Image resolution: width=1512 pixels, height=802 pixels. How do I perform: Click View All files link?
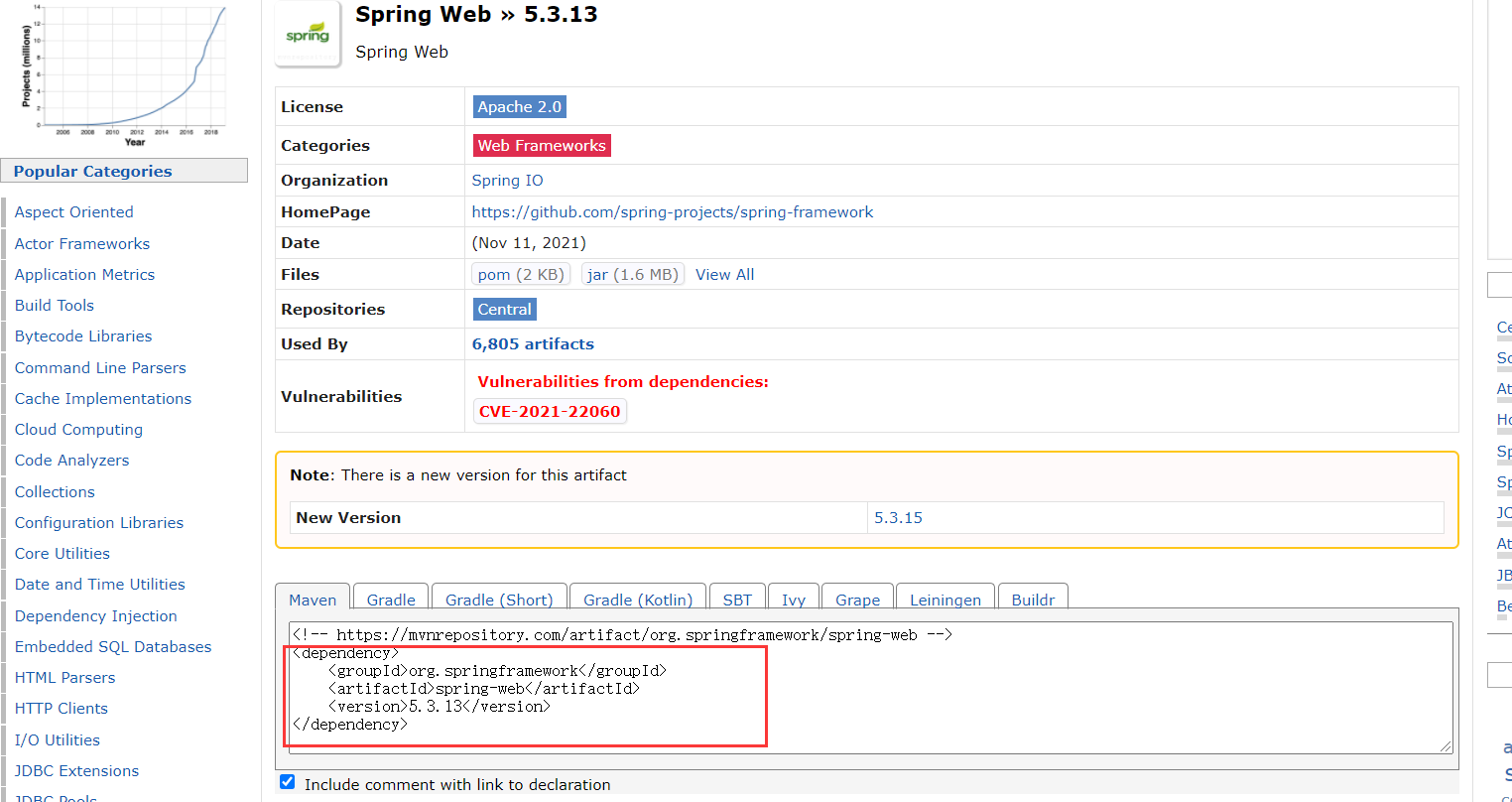point(724,275)
